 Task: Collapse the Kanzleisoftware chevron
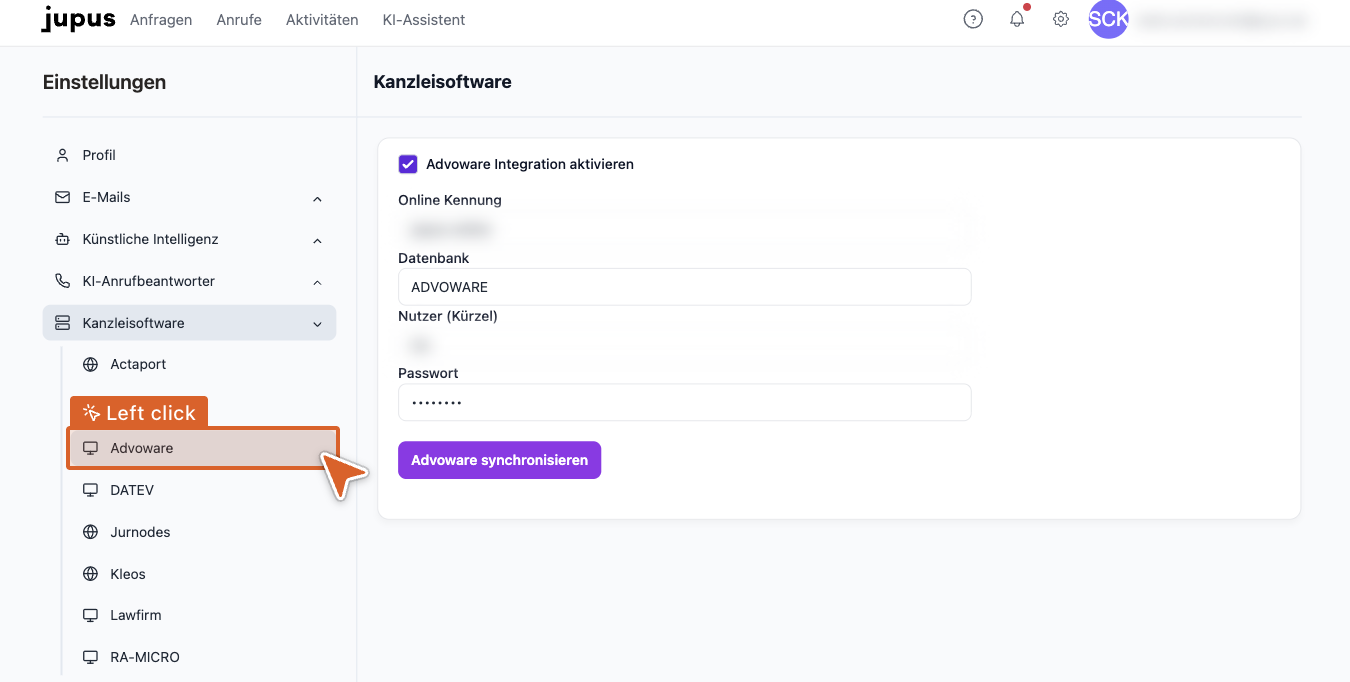pyautogui.click(x=317, y=324)
